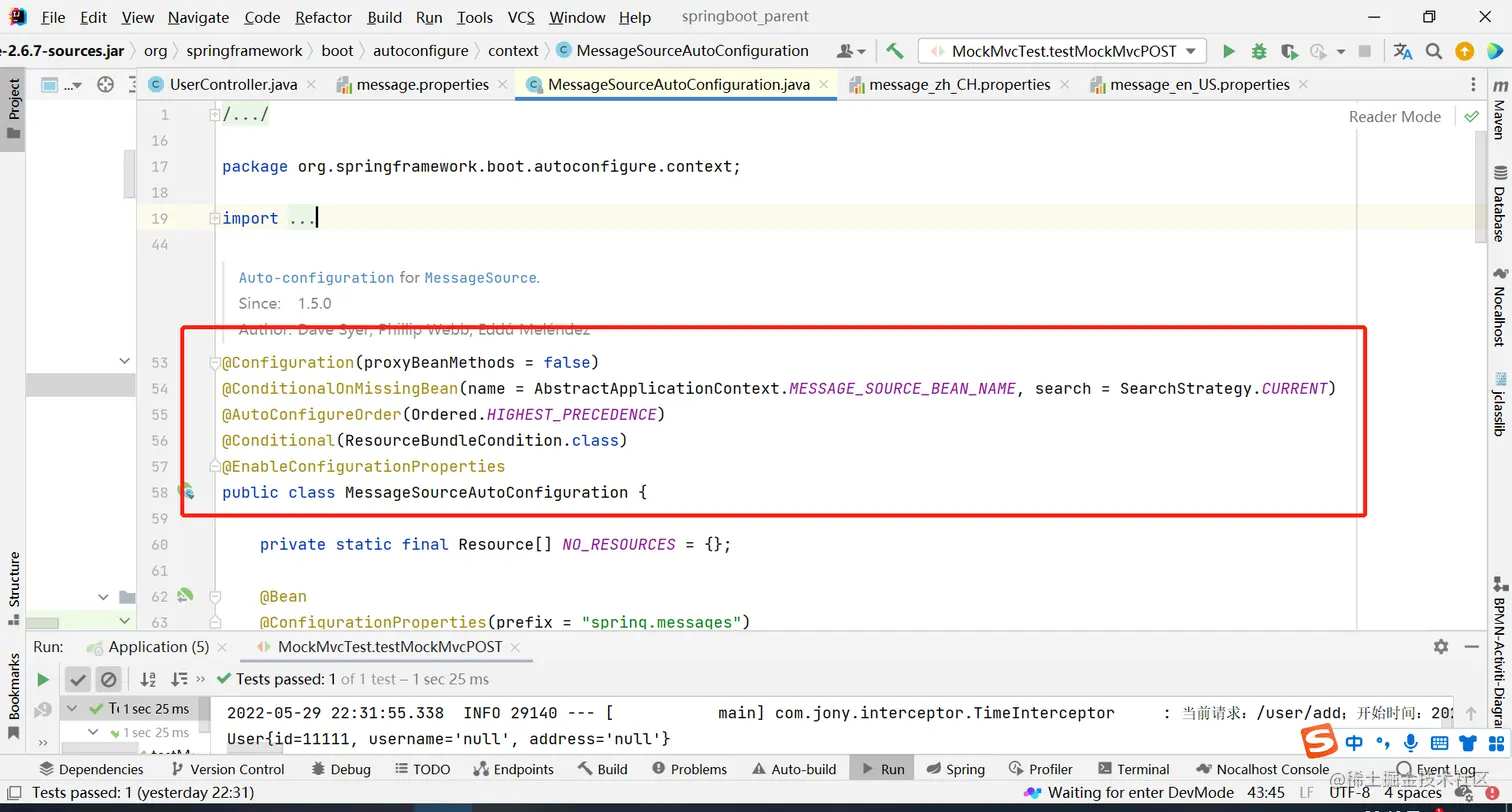Start debugging with the bug icon
Screen dimensions: 1512x812
point(1259,51)
